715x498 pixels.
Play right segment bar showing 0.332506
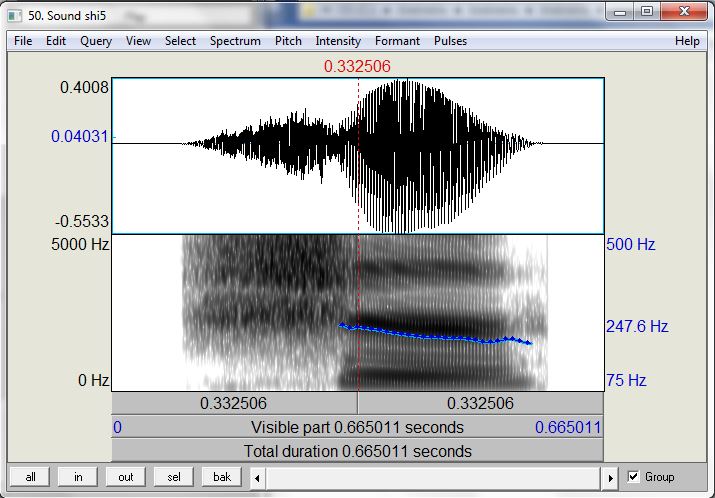481,403
